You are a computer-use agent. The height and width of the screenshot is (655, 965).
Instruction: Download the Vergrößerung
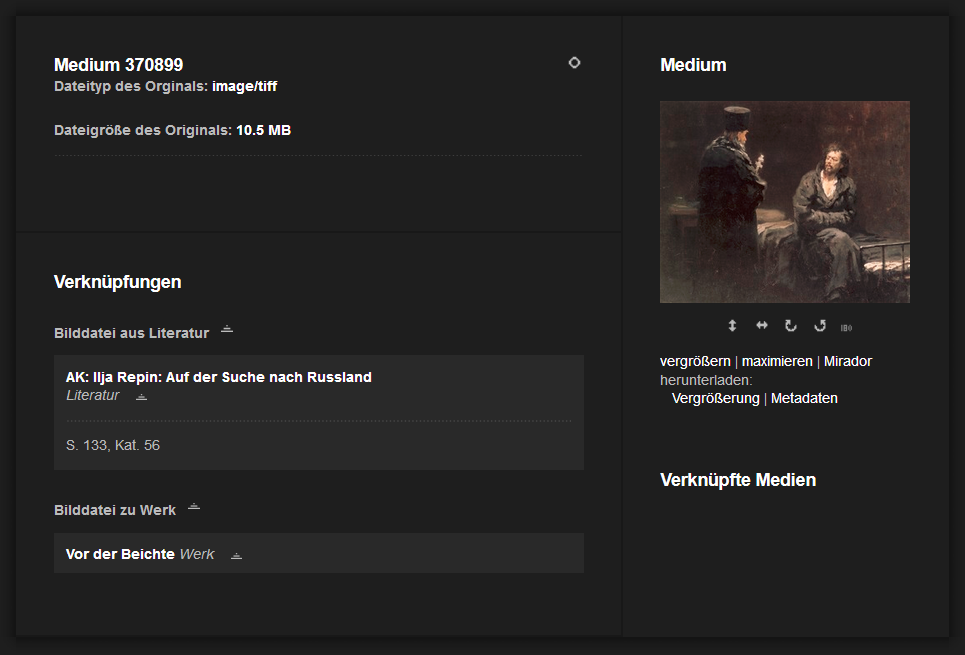pyautogui.click(x=715, y=398)
